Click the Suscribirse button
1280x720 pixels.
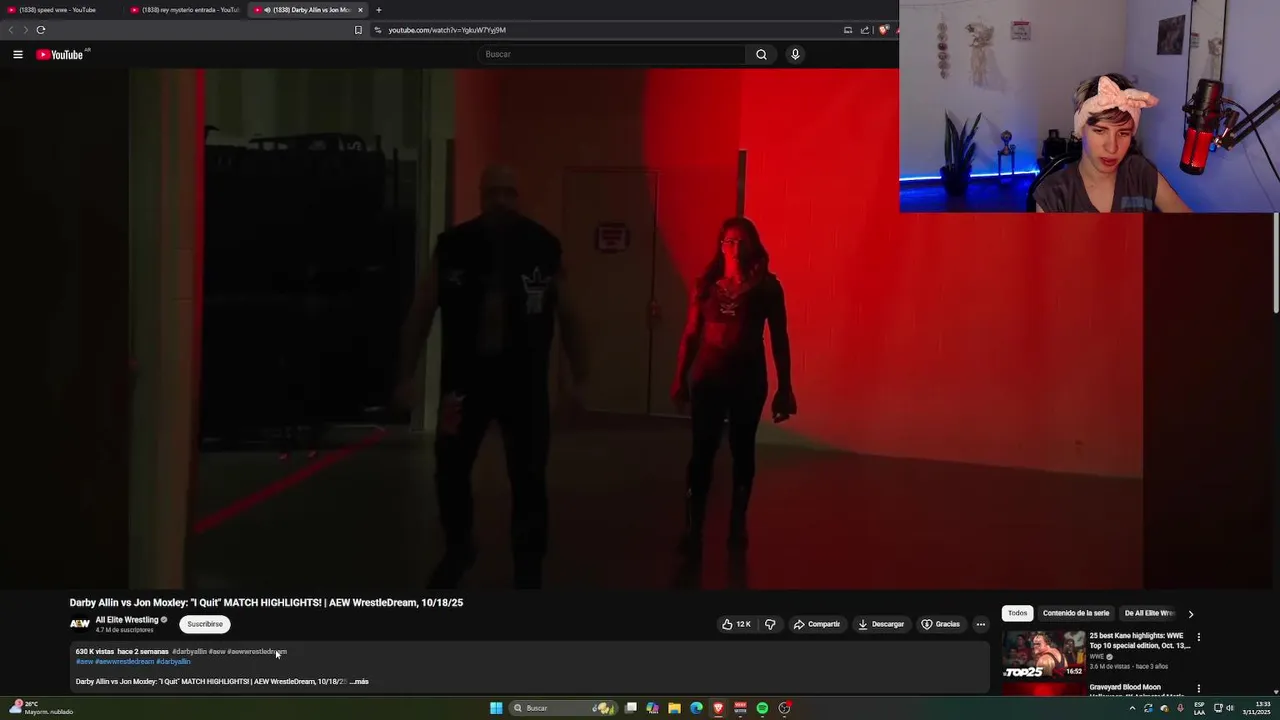205,624
